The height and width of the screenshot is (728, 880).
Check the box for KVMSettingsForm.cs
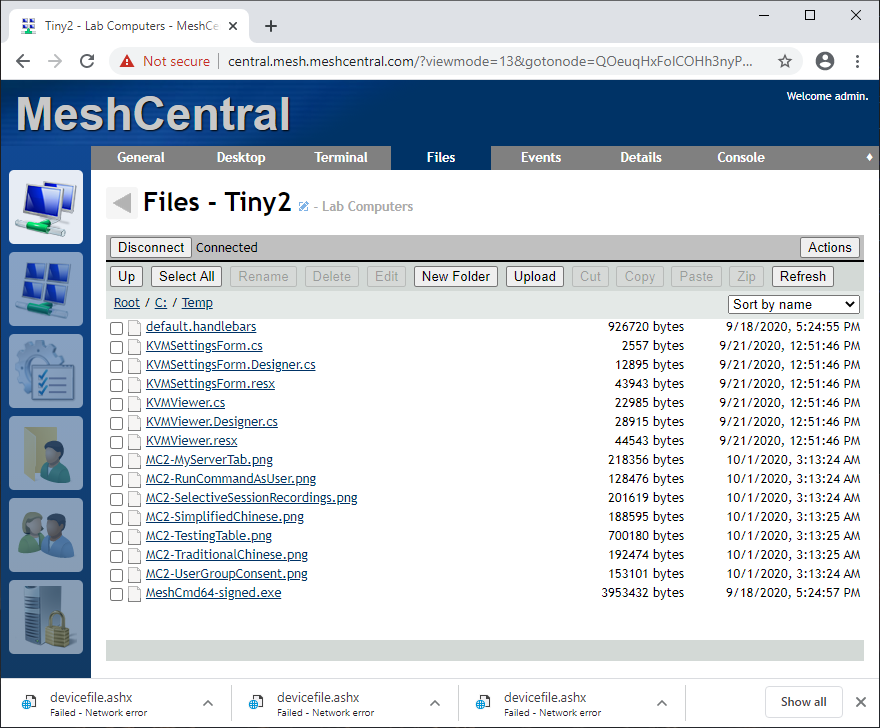click(116, 347)
